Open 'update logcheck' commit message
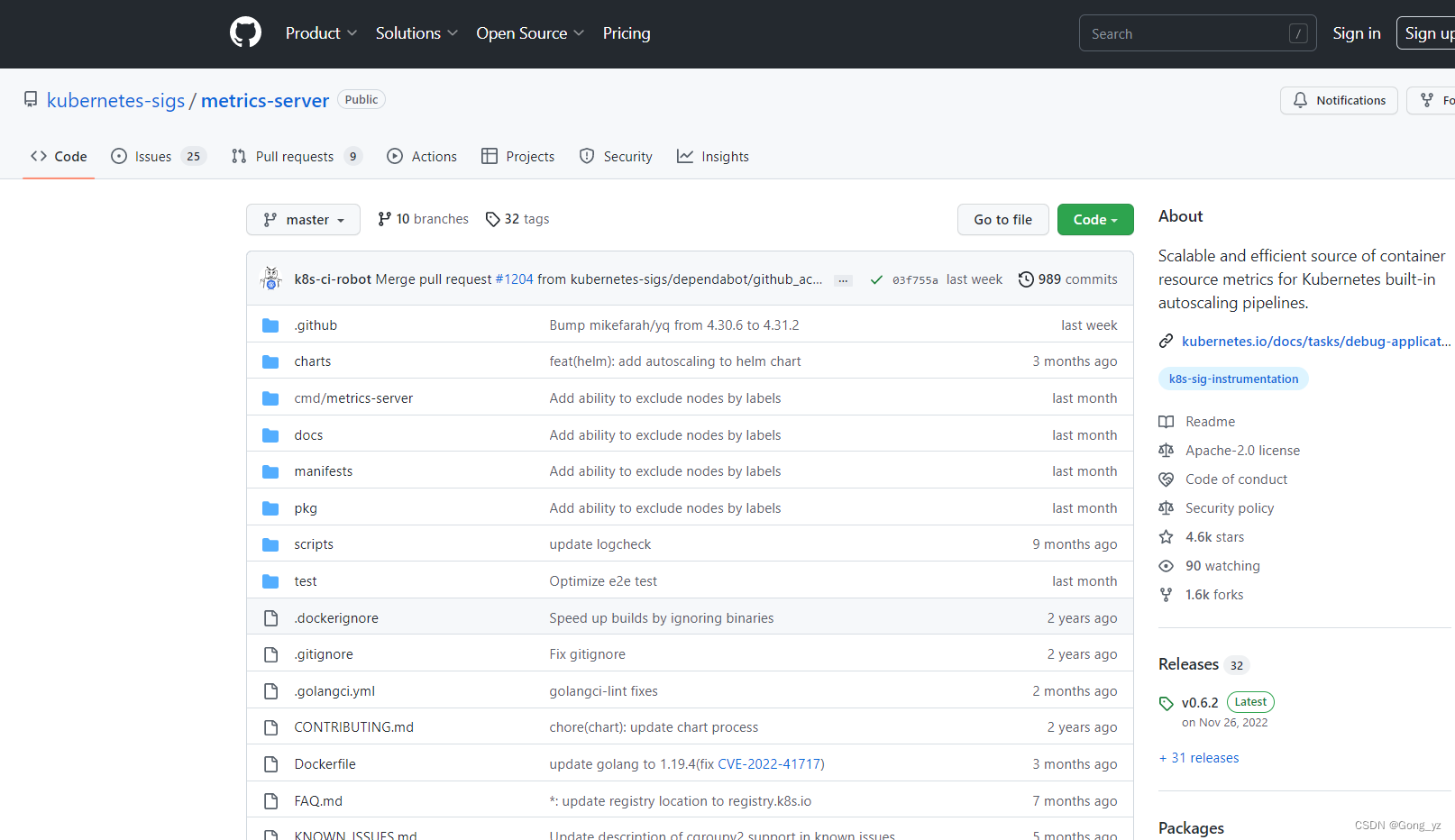 tap(600, 544)
